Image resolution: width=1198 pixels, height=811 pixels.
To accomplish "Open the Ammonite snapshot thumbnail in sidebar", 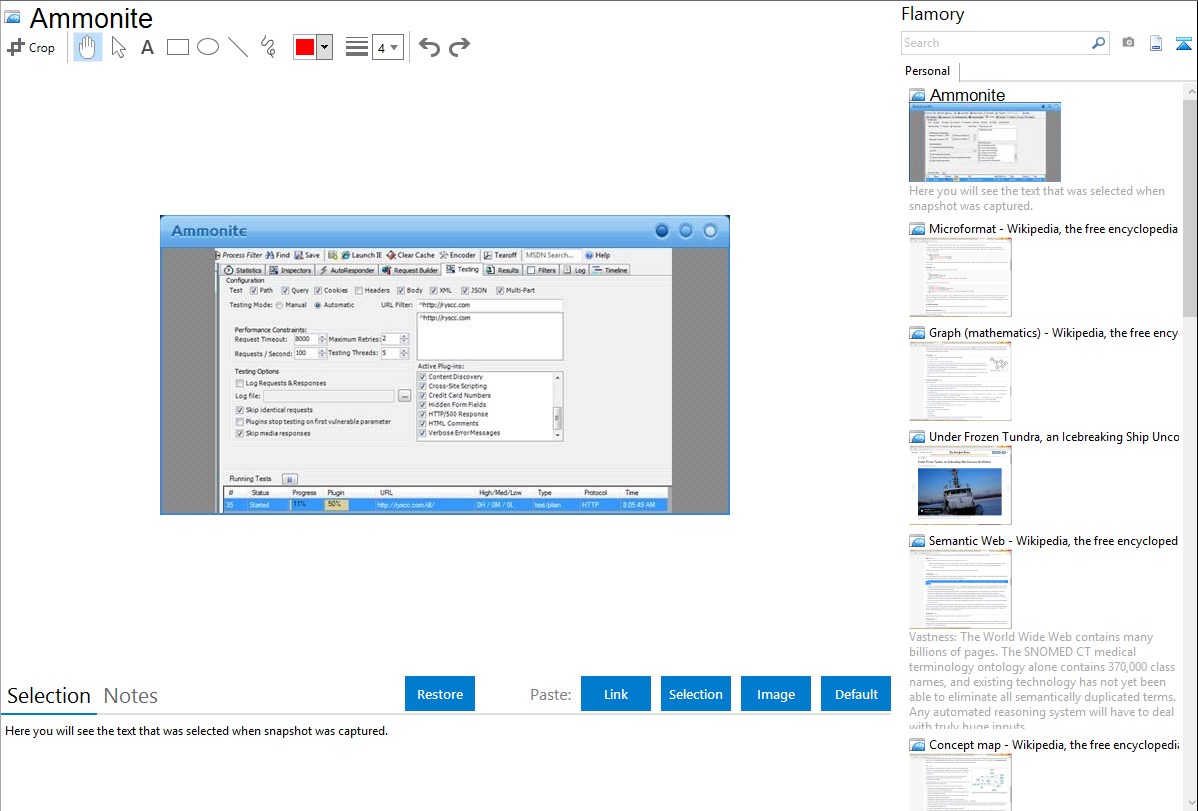I will (985, 142).
